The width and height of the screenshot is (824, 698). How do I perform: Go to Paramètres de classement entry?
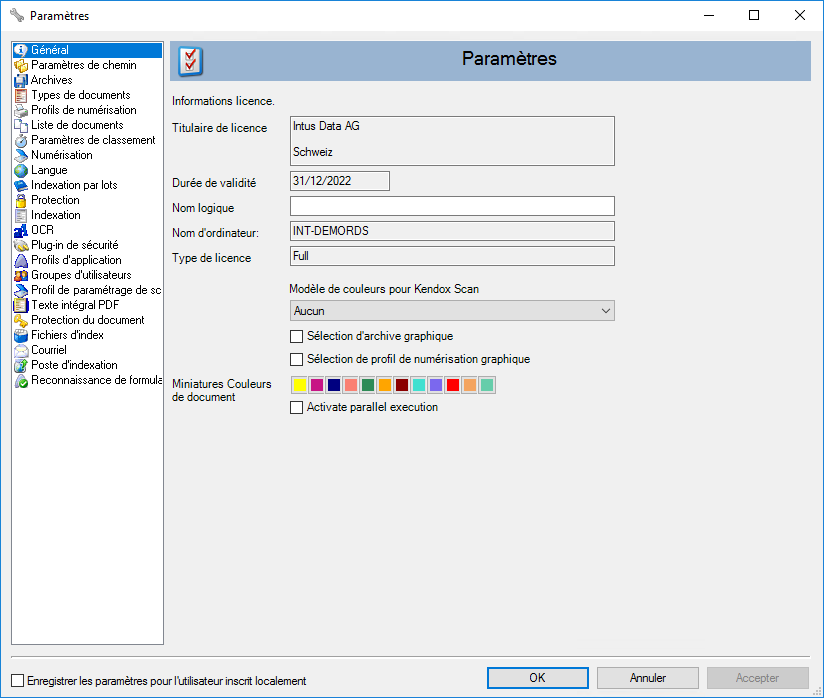tap(93, 140)
